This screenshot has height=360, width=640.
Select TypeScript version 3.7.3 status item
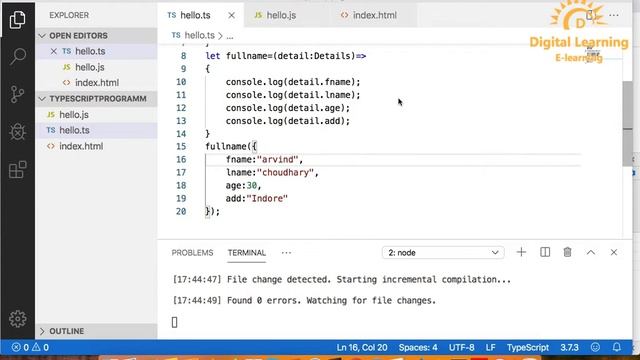[569, 347]
